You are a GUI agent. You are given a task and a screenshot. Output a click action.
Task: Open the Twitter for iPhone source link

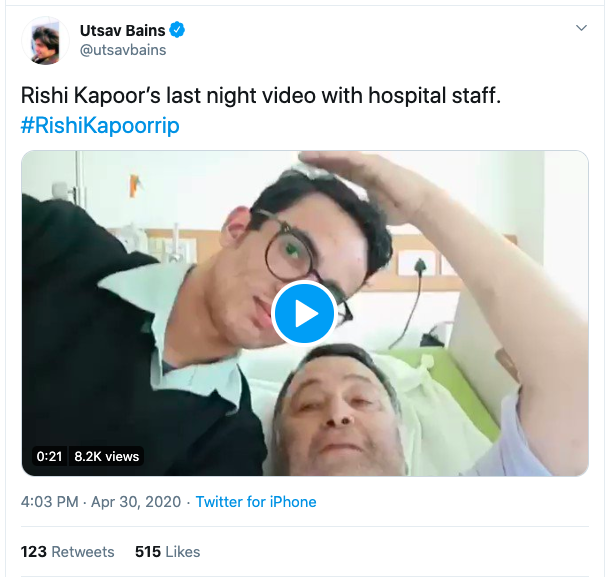tap(256, 502)
